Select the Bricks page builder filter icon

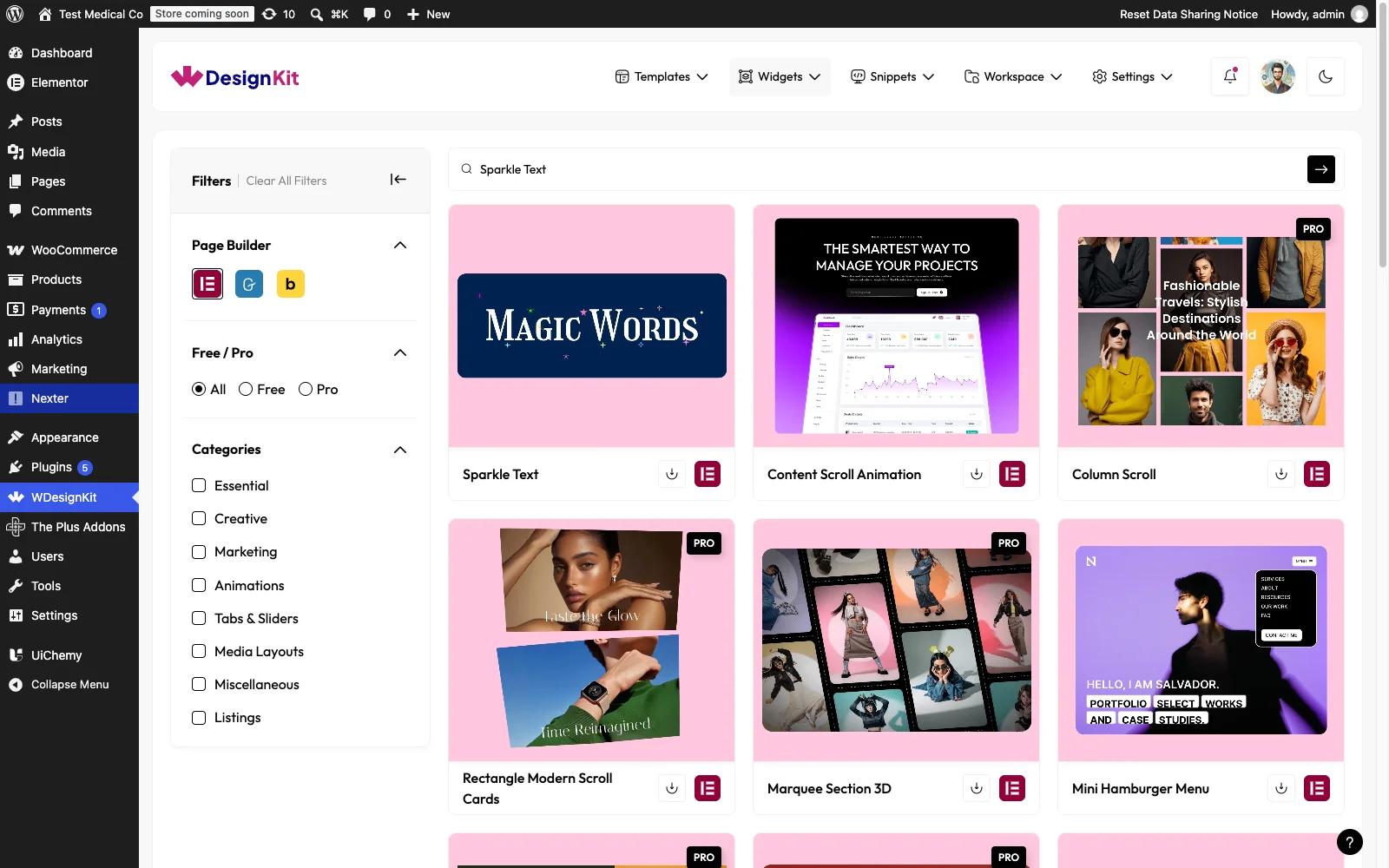click(x=291, y=284)
